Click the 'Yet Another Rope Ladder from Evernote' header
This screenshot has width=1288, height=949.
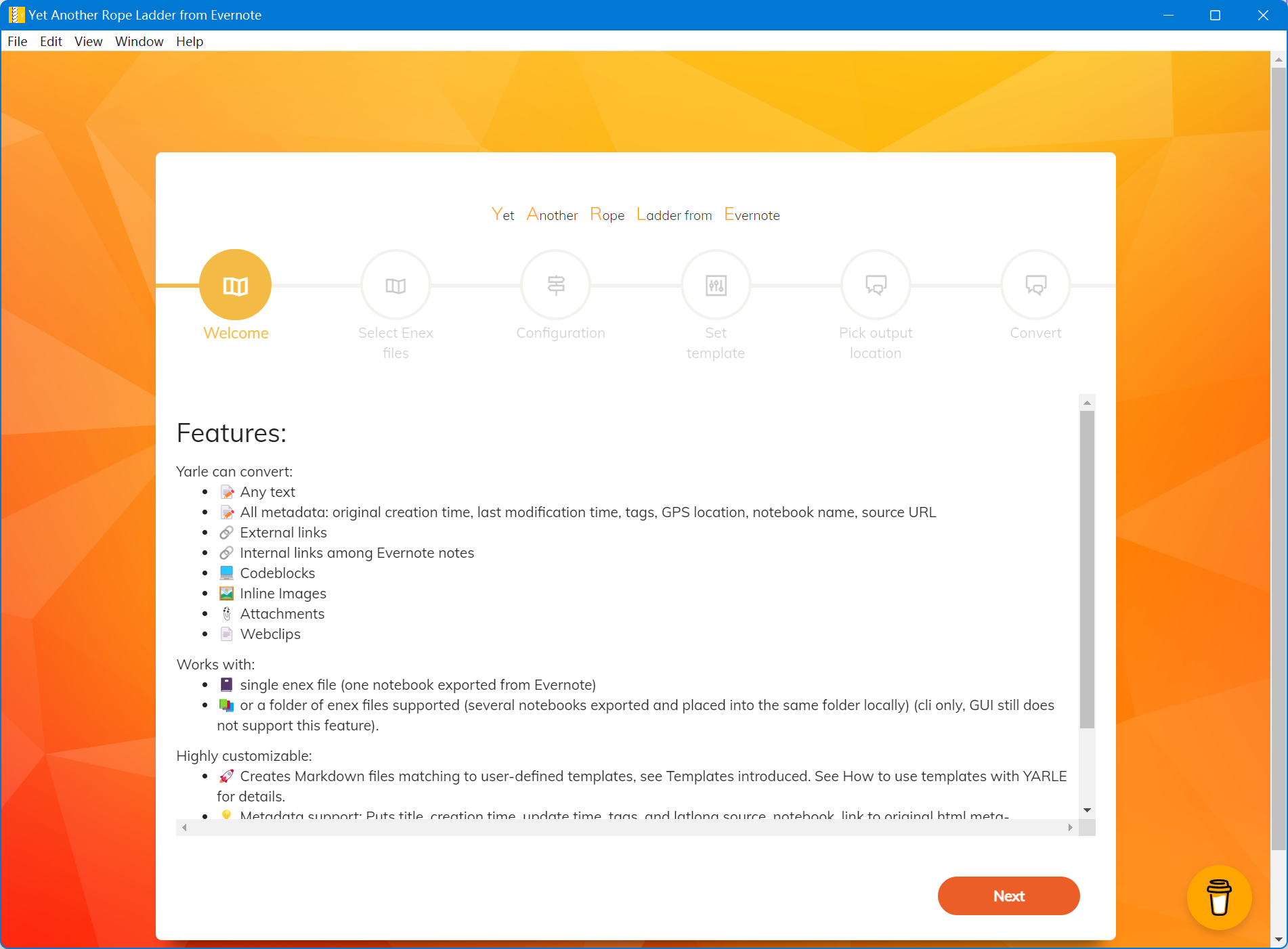coord(635,215)
